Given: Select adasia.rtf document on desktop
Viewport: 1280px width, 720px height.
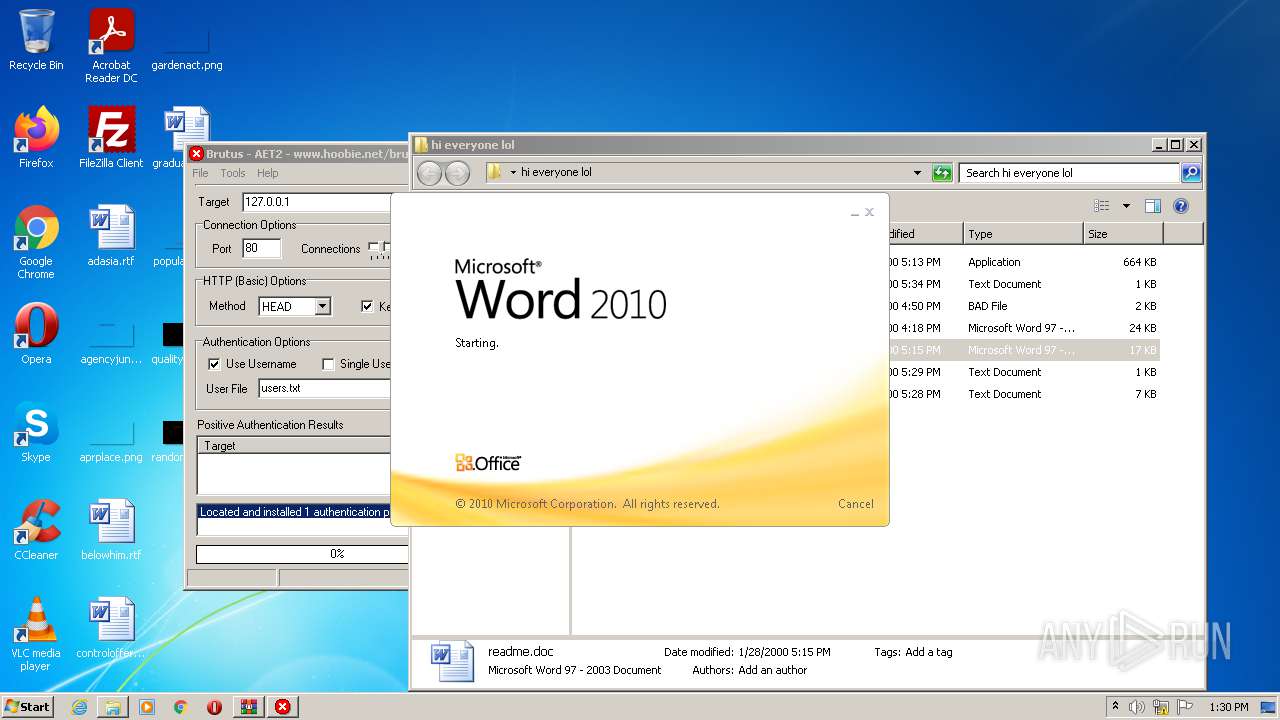Looking at the screenshot, I should [x=111, y=236].
